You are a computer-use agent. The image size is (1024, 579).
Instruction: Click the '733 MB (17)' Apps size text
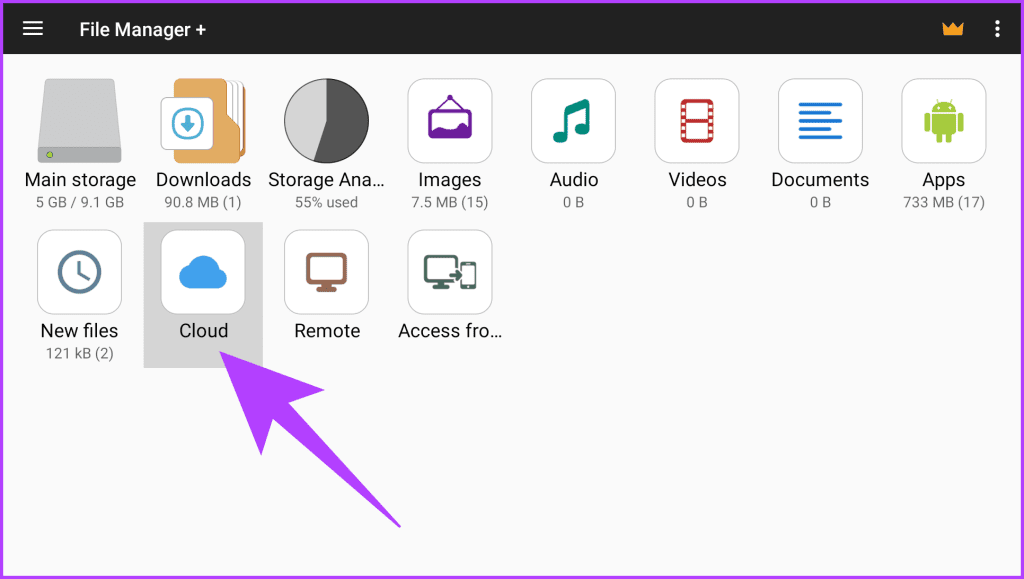click(x=944, y=202)
